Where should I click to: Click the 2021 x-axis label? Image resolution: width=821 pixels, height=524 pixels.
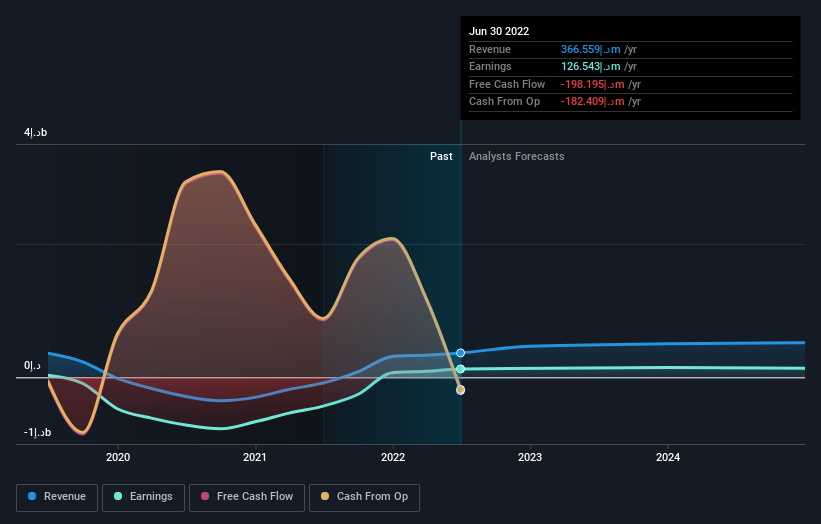click(x=254, y=457)
